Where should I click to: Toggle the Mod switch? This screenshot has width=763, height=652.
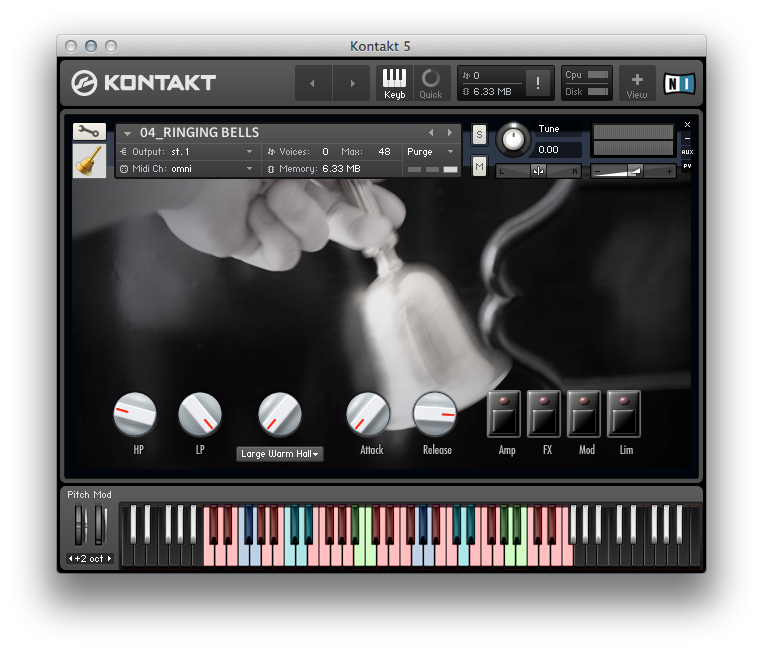[584, 415]
